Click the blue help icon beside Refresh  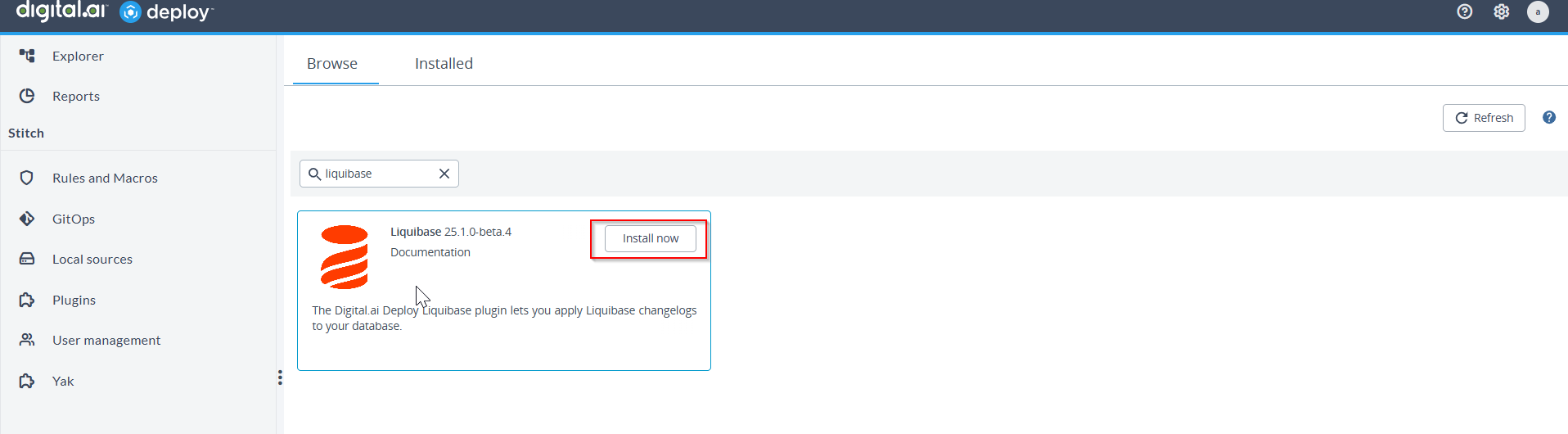(1549, 117)
